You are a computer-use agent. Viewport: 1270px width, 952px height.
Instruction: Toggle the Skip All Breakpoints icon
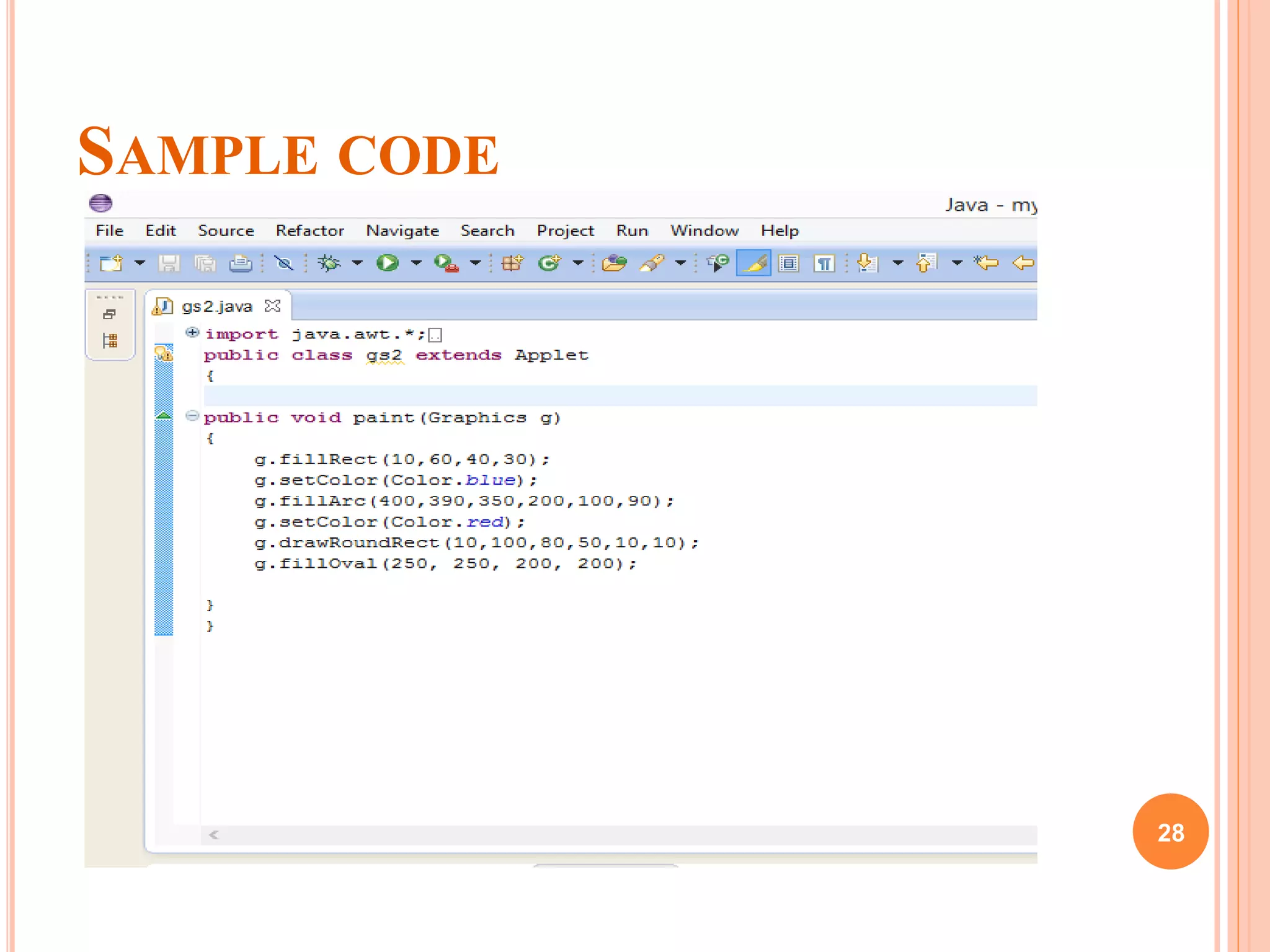click(284, 263)
